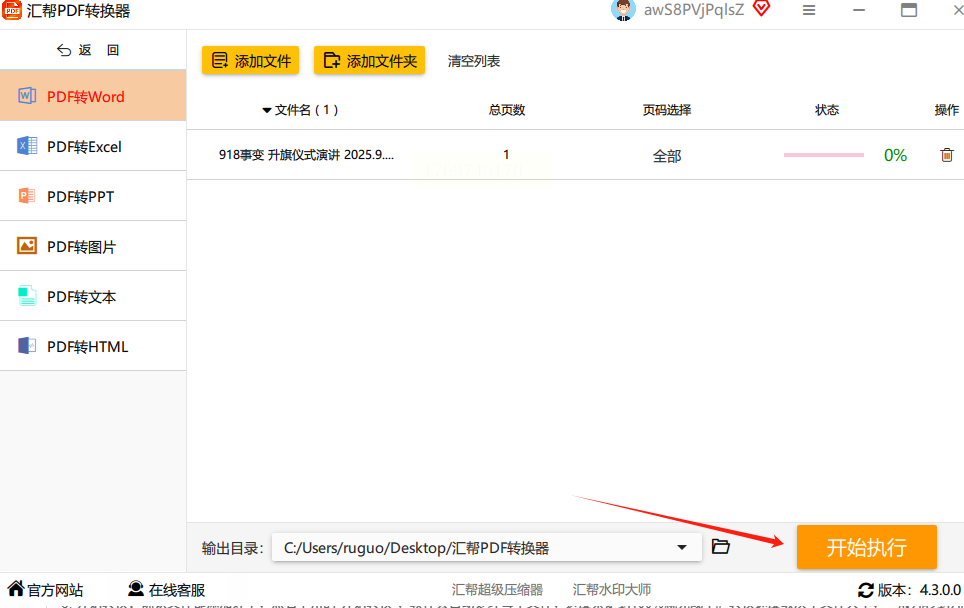Click the PPT slide icon in sidebar
964x608 pixels.
point(27,195)
